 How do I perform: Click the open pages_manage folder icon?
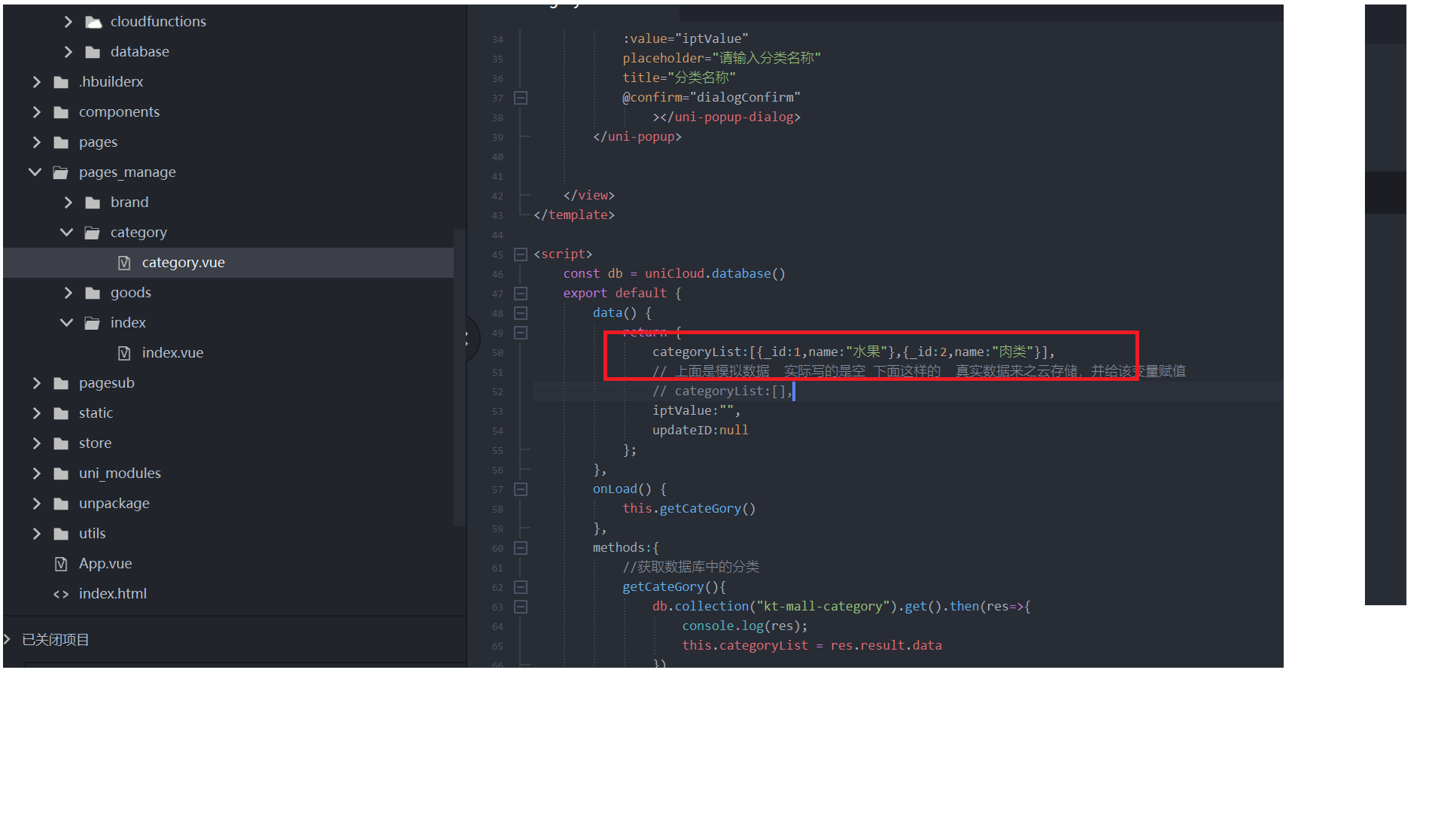coord(61,172)
